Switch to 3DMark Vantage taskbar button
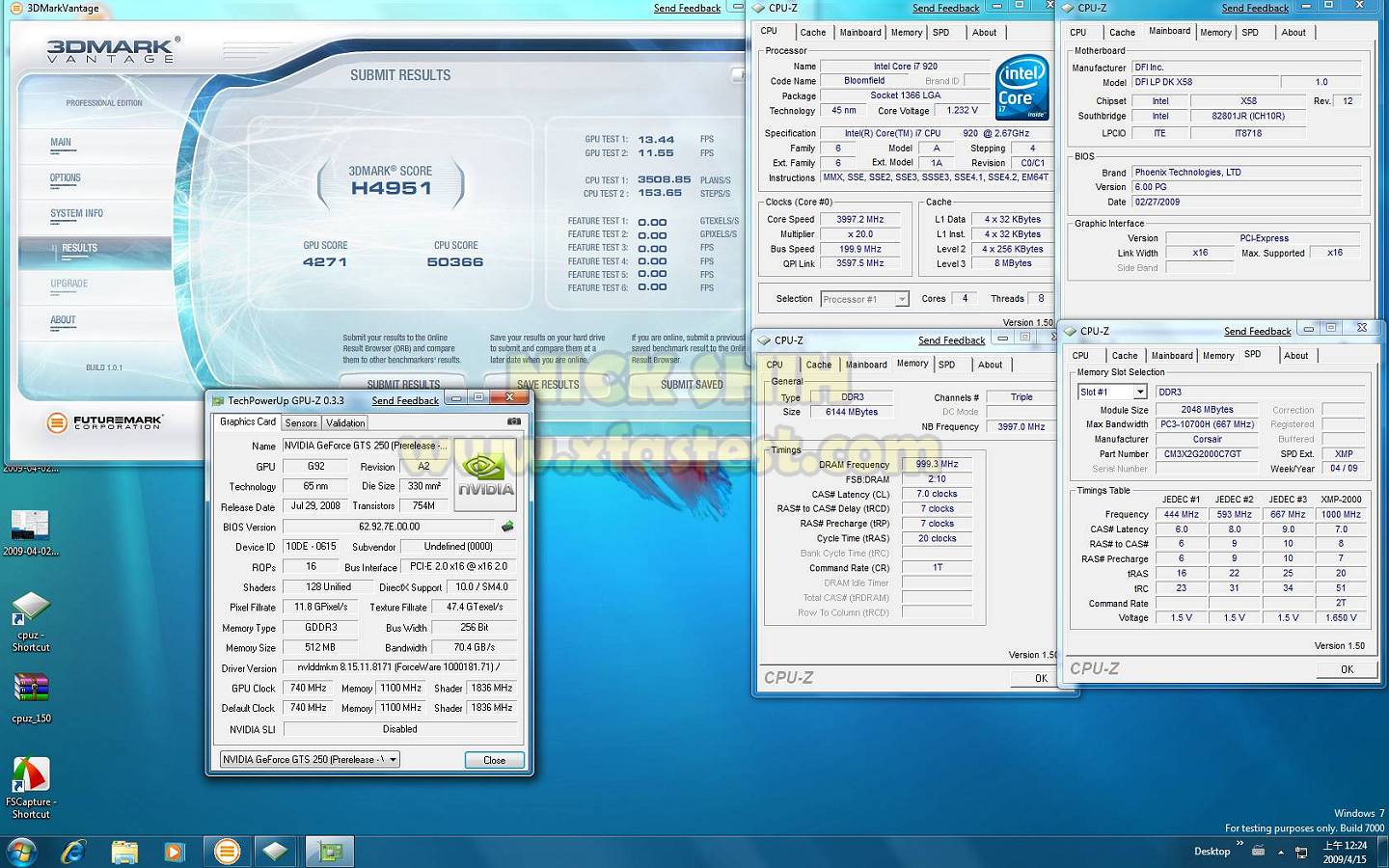This screenshot has width=1389, height=868. (227, 852)
